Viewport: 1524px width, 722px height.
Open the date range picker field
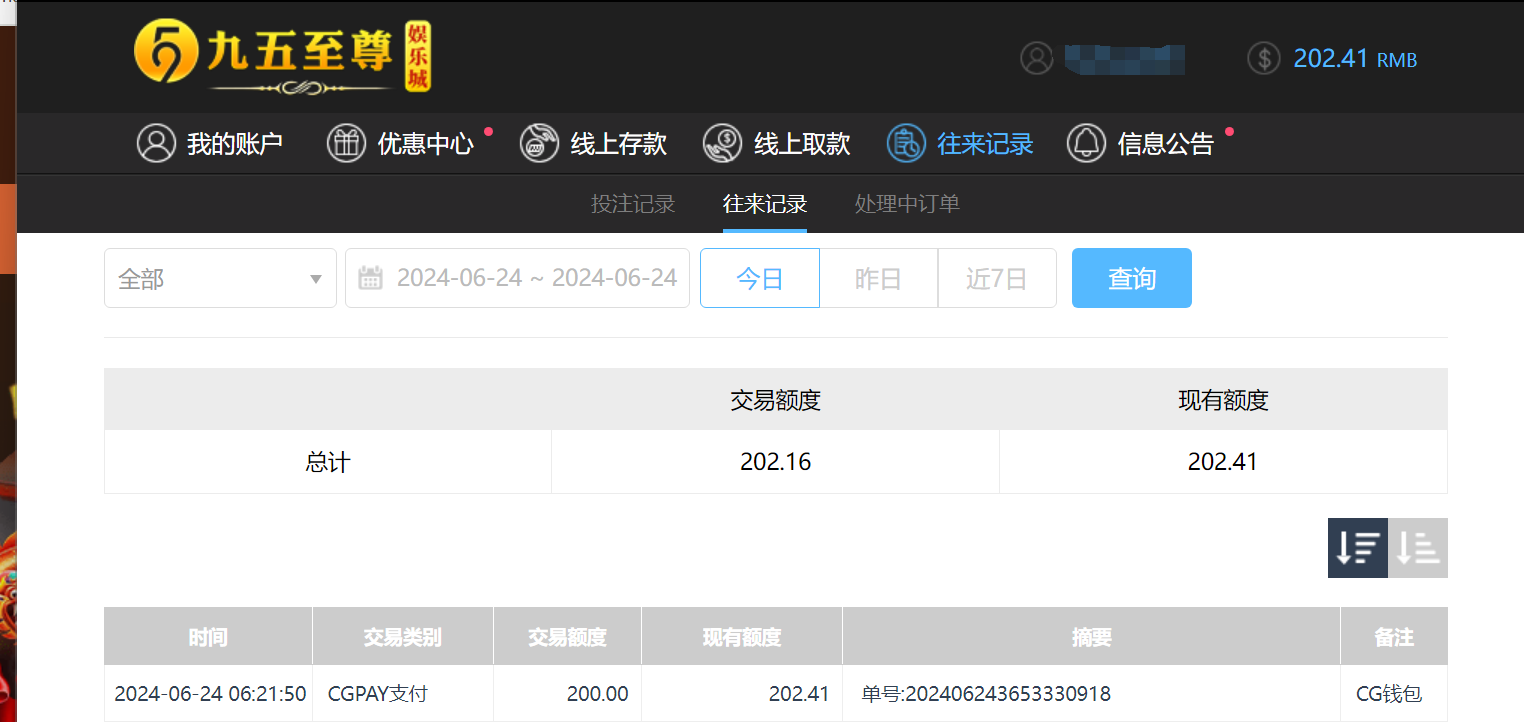point(517,278)
